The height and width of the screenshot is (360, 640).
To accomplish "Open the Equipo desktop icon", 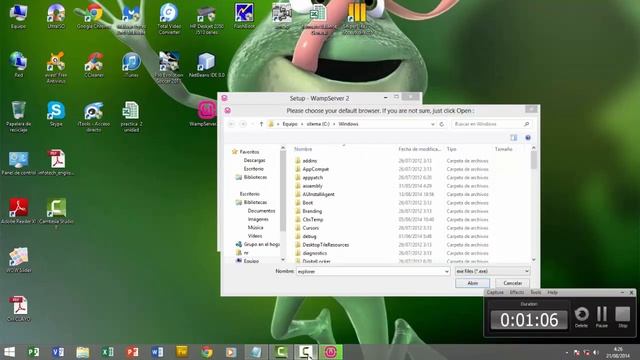I will tap(18, 16).
